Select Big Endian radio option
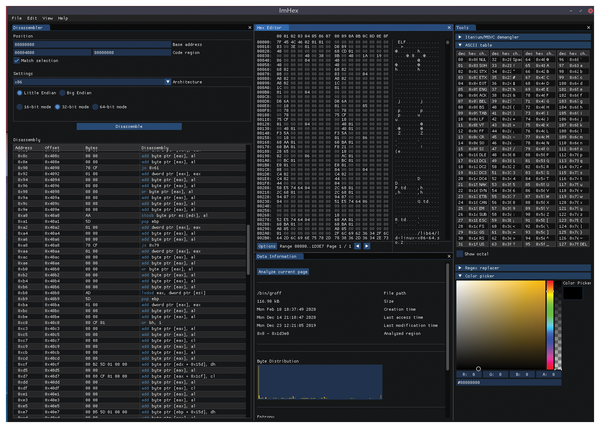This screenshot has height=428, width=600. (62, 93)
